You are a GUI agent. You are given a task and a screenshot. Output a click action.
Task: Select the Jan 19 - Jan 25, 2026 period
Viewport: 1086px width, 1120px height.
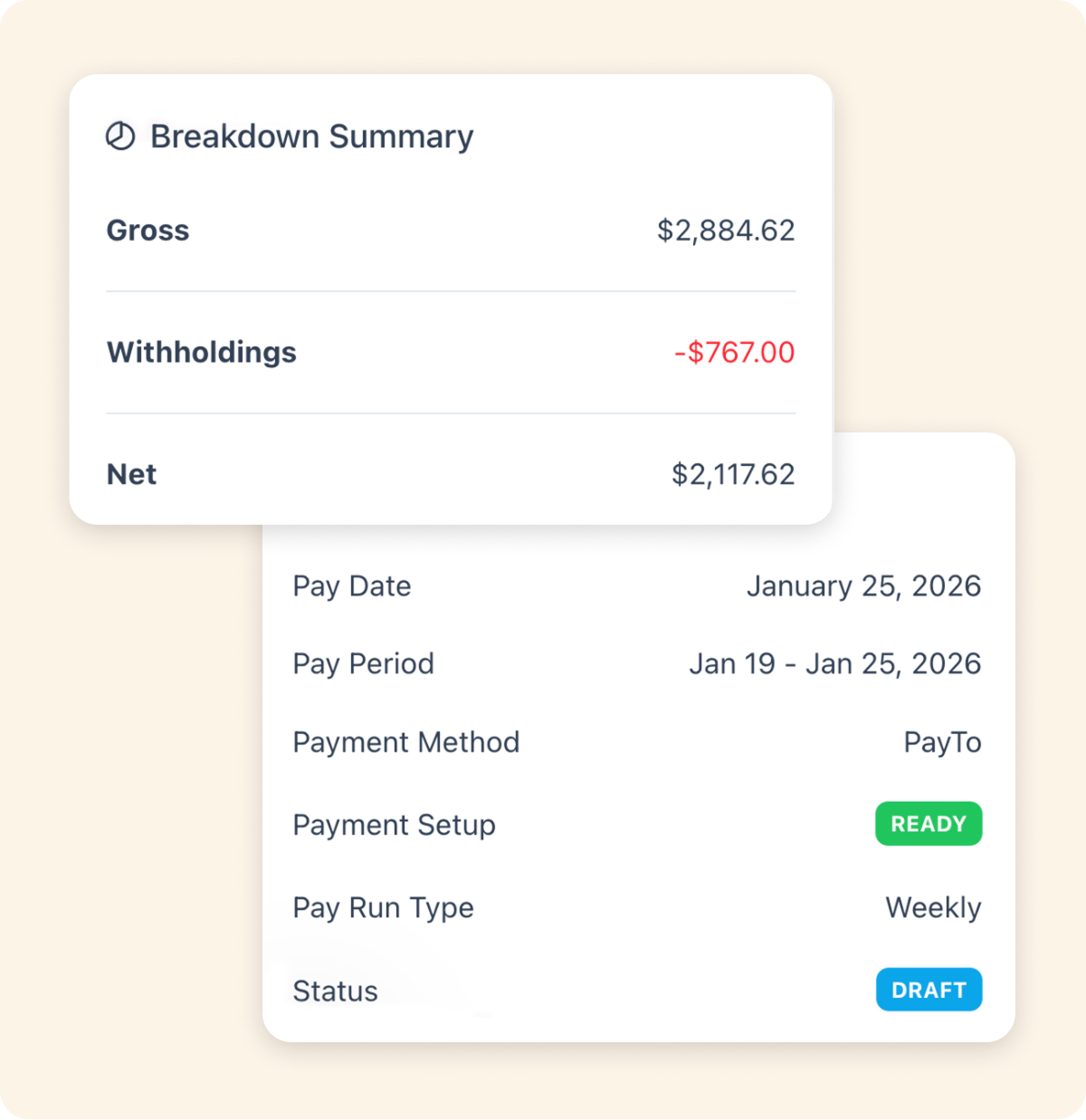(x=834, y=664)
